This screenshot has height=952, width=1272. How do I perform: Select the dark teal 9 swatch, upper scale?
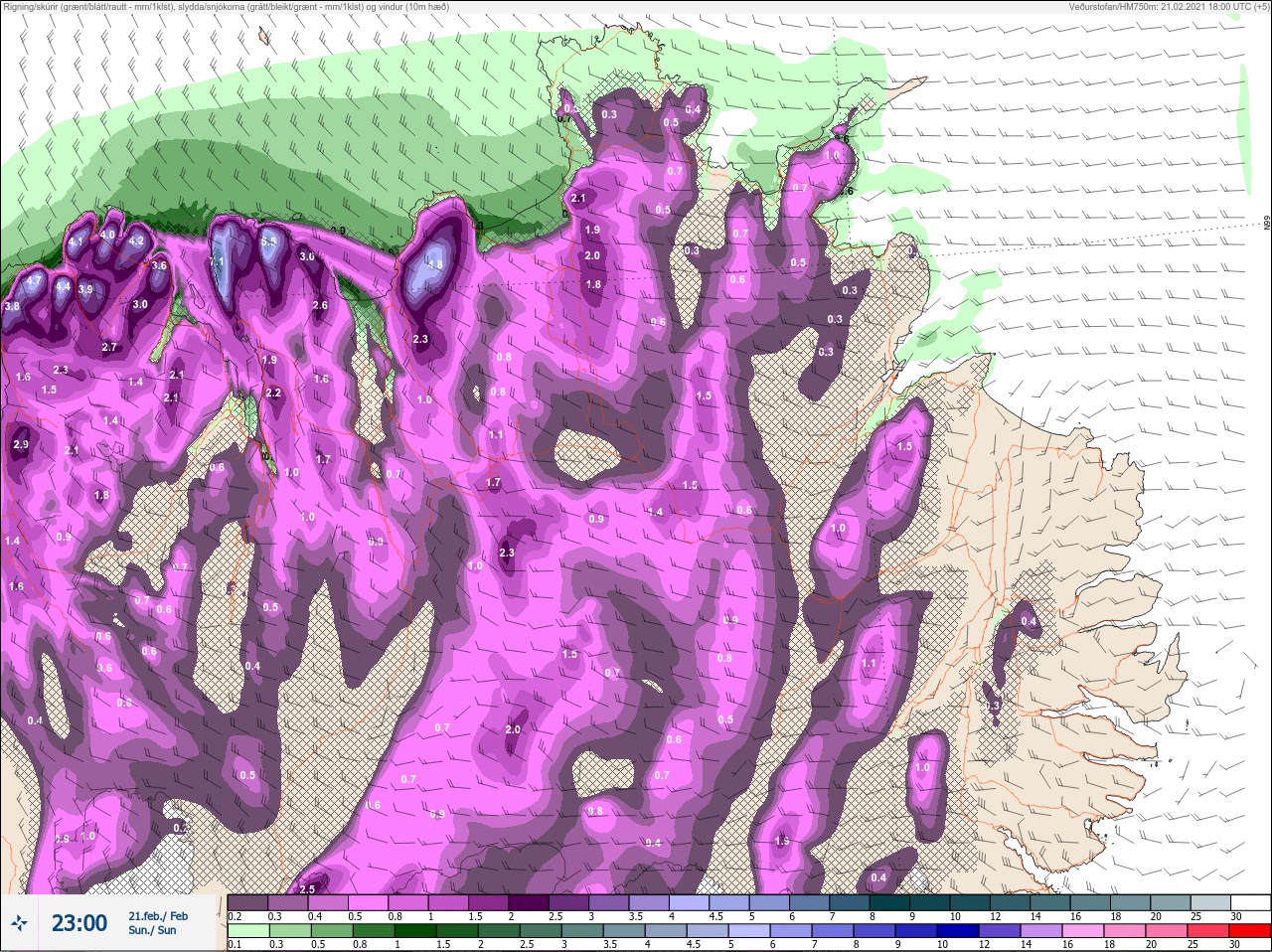[931, 902]
